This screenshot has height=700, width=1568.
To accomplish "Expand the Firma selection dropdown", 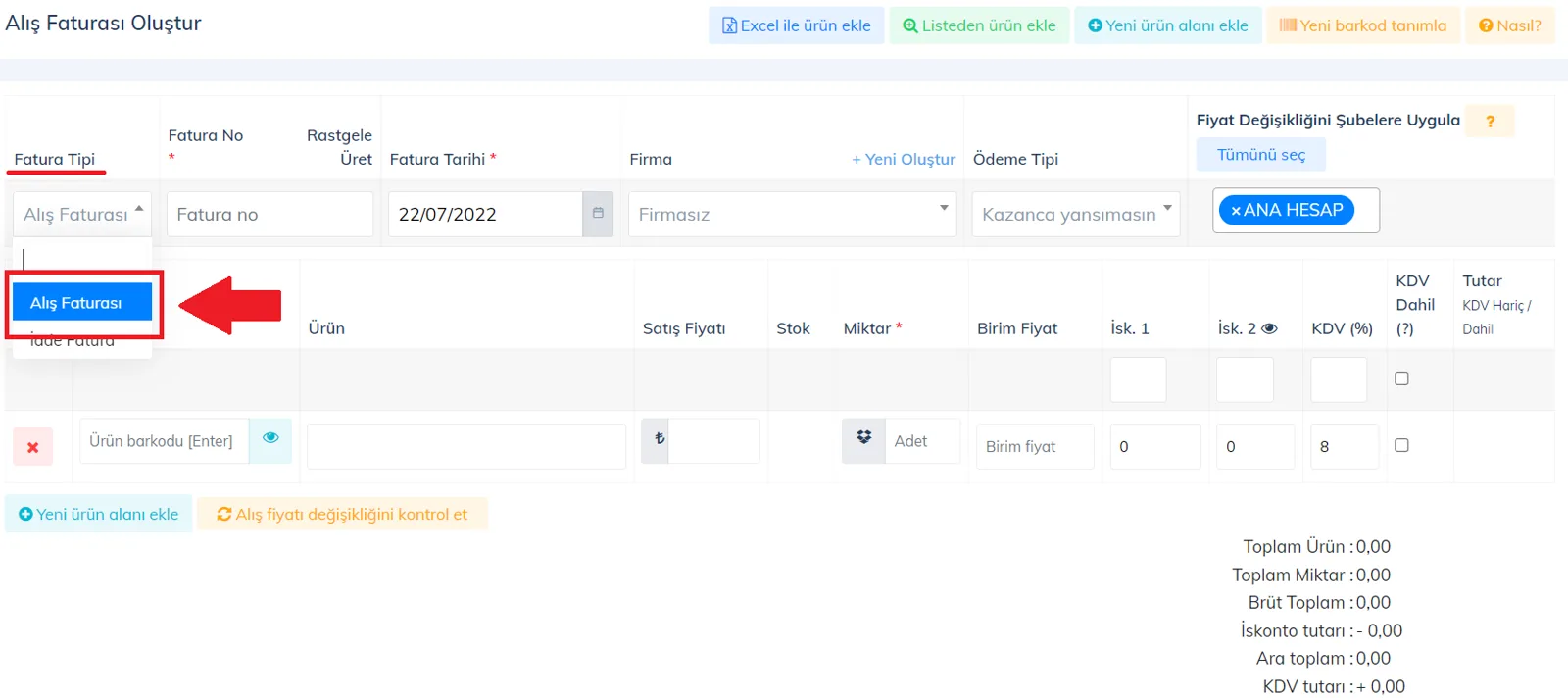I will 792,214.
